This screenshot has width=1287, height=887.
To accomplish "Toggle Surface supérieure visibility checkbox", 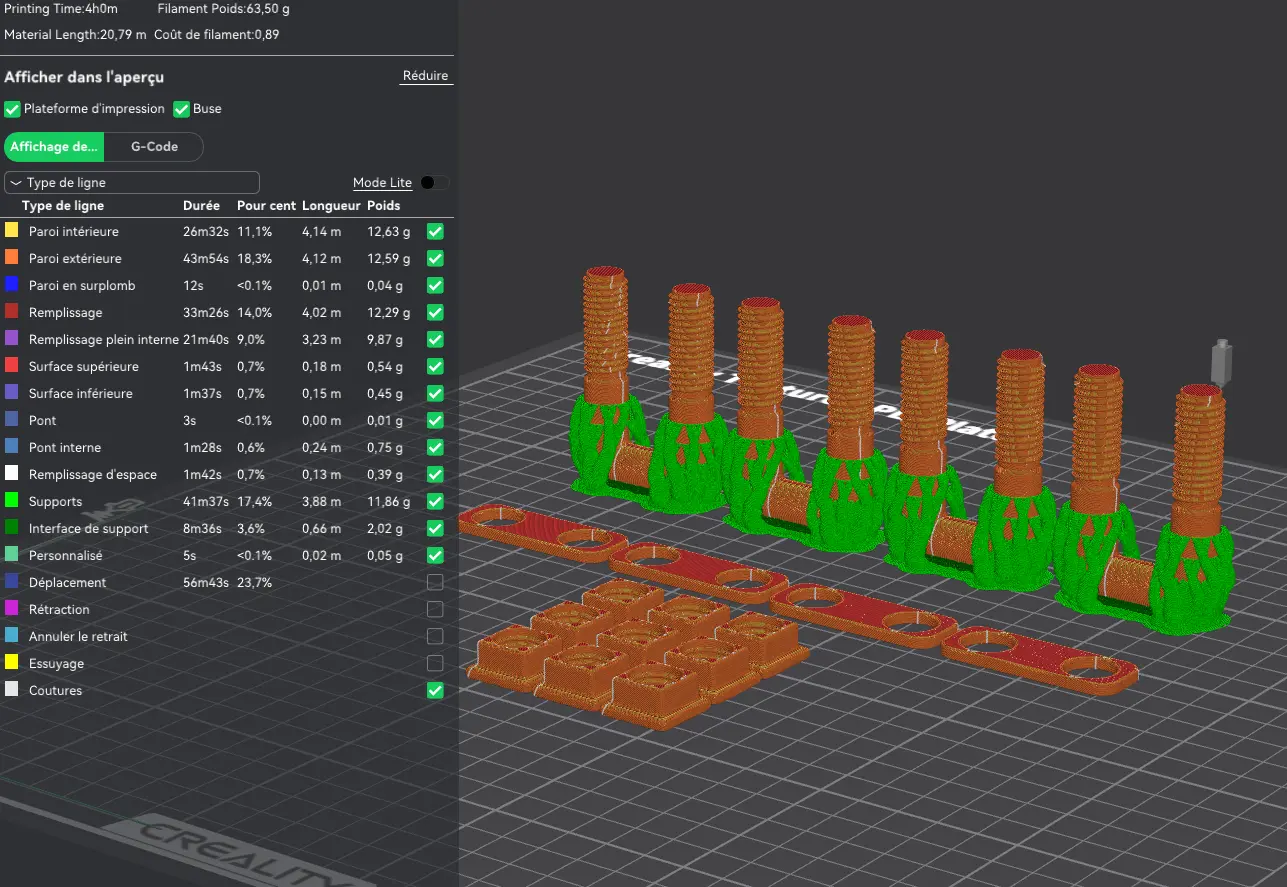I will (435, 366).
